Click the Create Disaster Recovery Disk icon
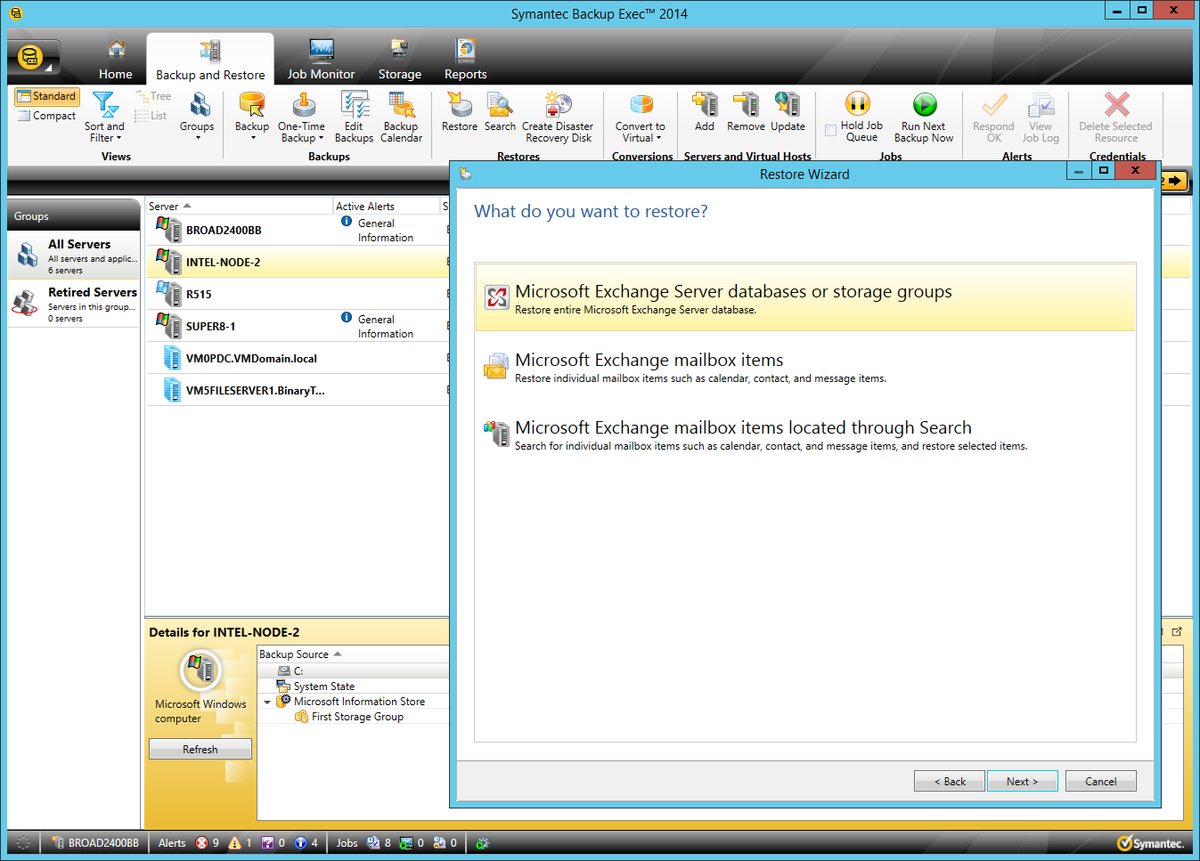1200x861 pixels. pos(557,113)
